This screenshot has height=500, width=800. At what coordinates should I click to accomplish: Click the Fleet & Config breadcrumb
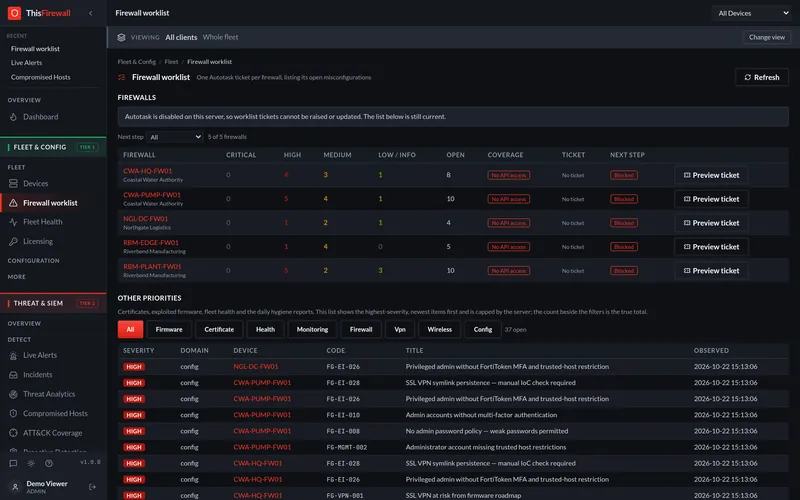[137, 62]
